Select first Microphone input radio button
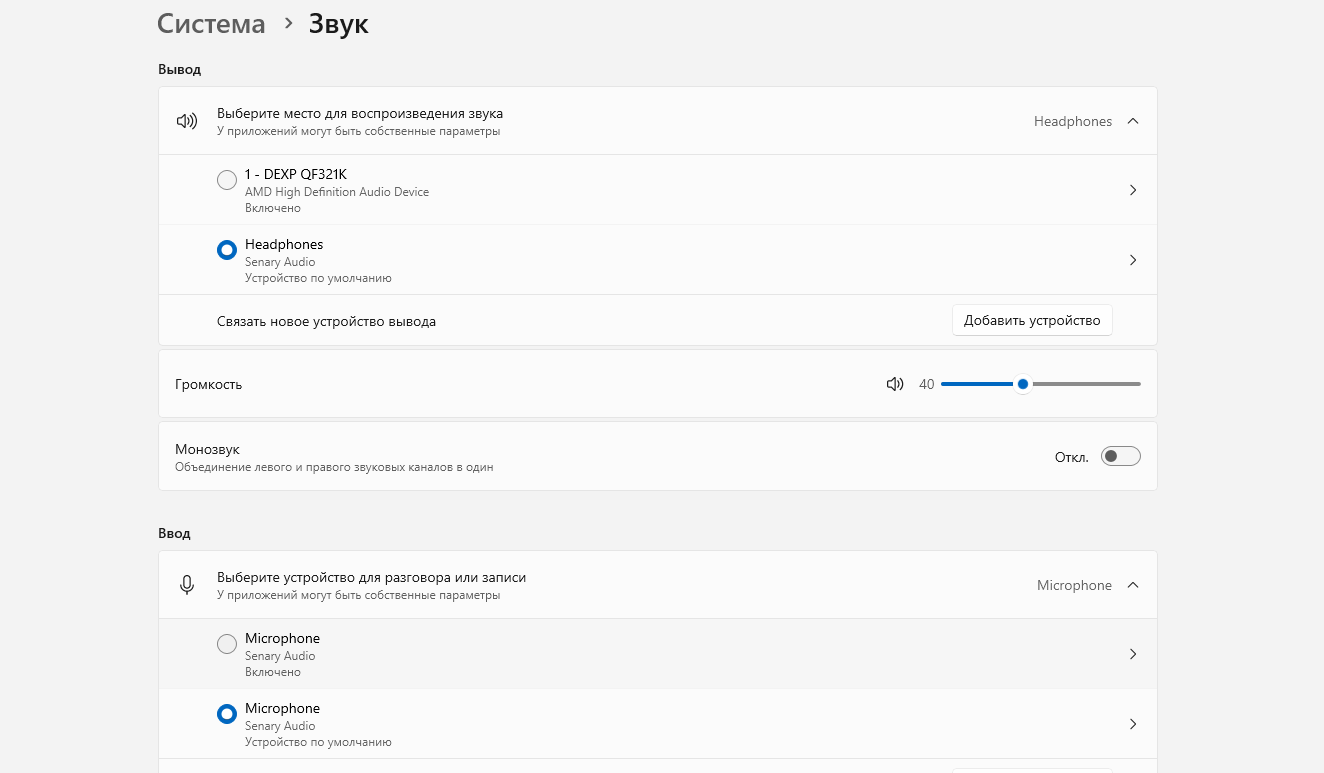The width and height of the screenshot is (1324, 773). (227, 644)
